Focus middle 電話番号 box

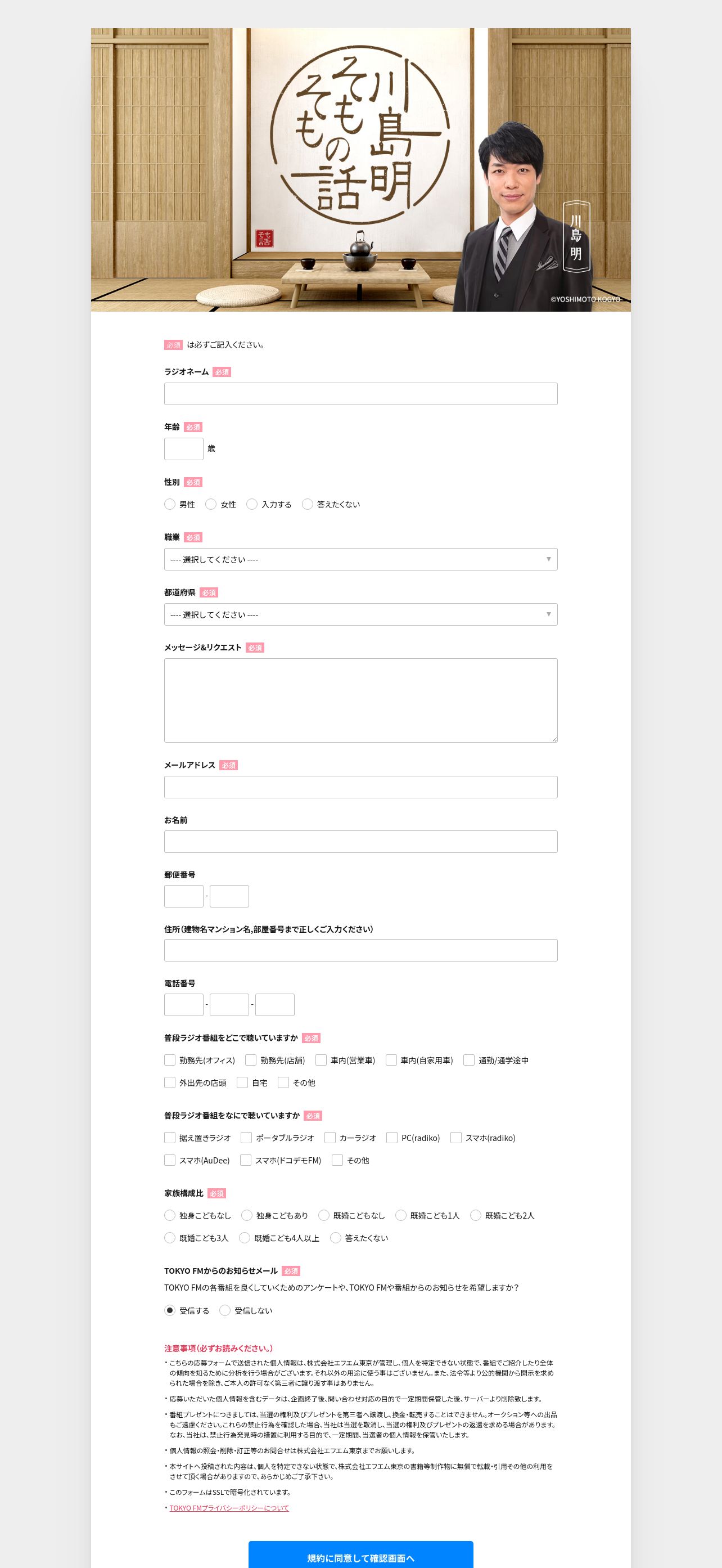coord(229,1005)
